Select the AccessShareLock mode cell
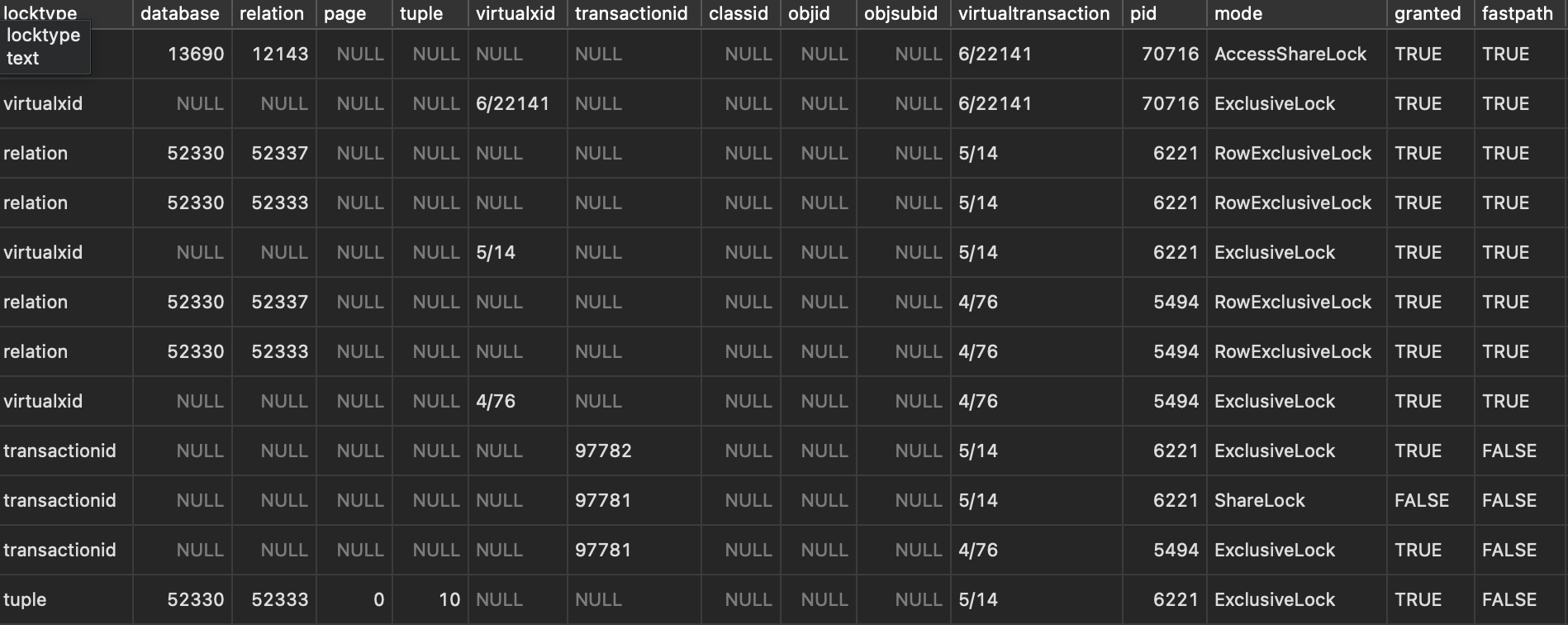 [x=1290, y=54]
